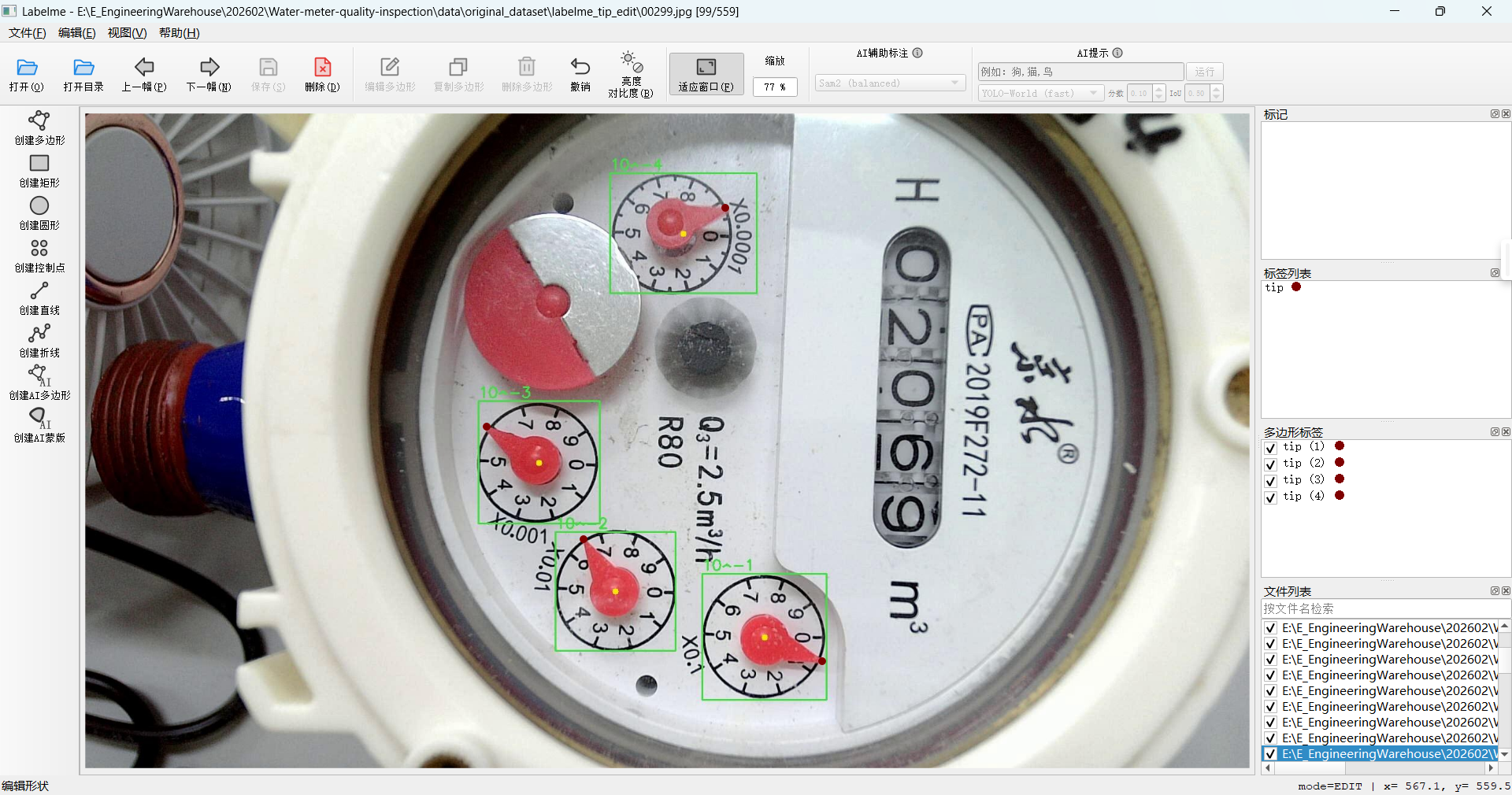This screenshot has width=1512, height=795.
Task: Decrease the 分数 score spinner value
Action: click(x=1159, y=98)
